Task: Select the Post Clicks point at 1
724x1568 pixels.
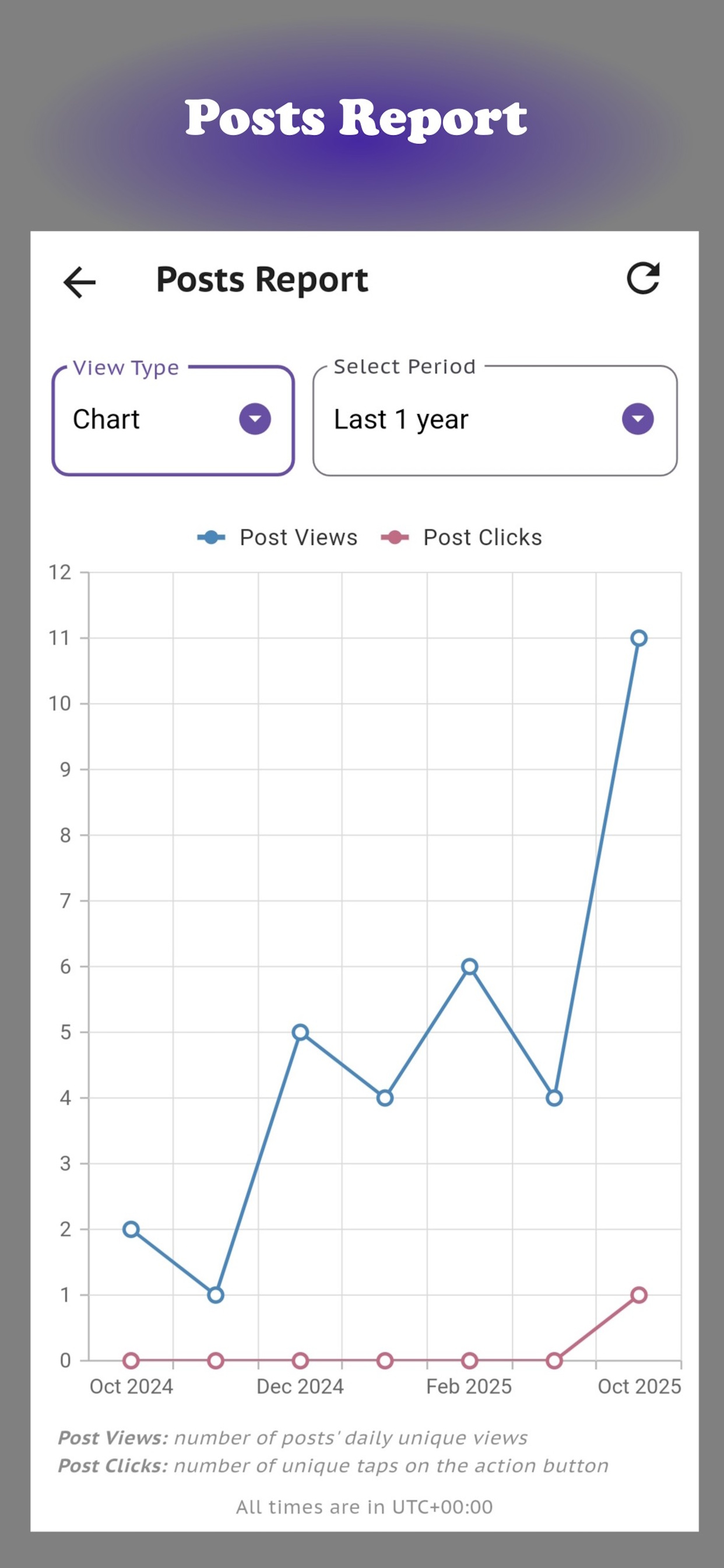Action: 639,1294
